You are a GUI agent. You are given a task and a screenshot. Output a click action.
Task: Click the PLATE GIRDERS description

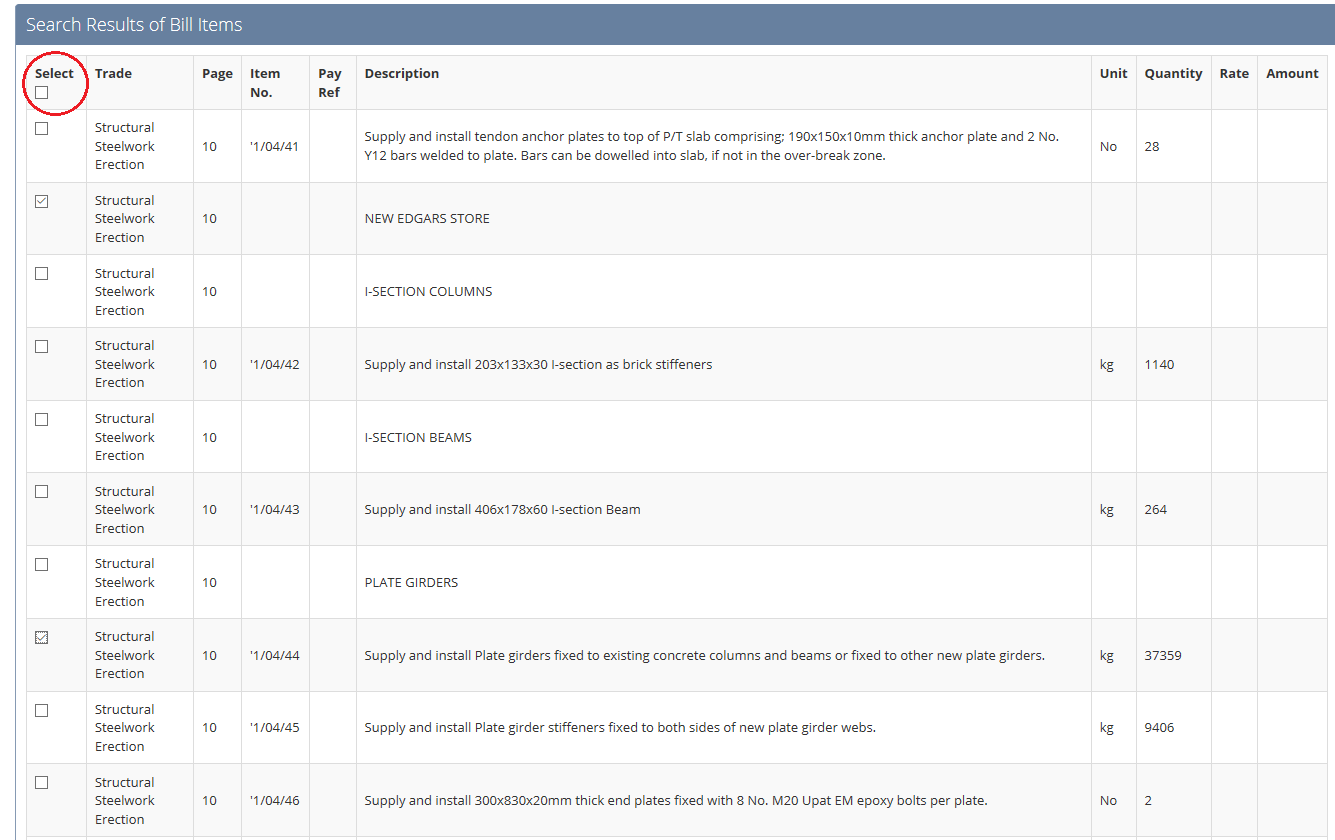(411, 582)
